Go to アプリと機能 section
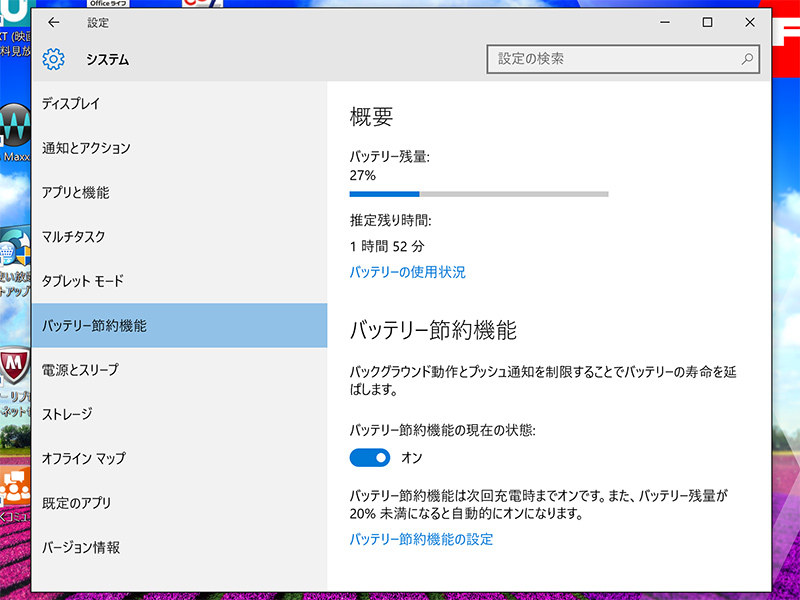800x600 pixels. (76, 193)
